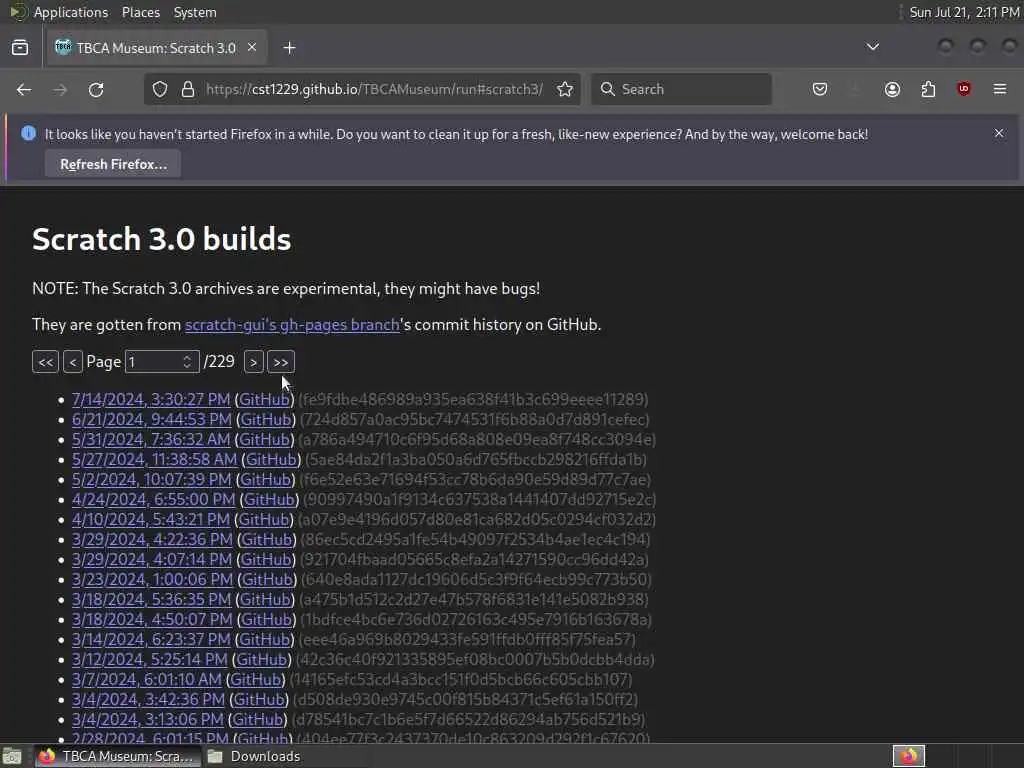This screenshot has width=1024, height=768.
Task: Click show desktop icon in bottom panel
Action: pyautogui.click(x=12, y=756)
